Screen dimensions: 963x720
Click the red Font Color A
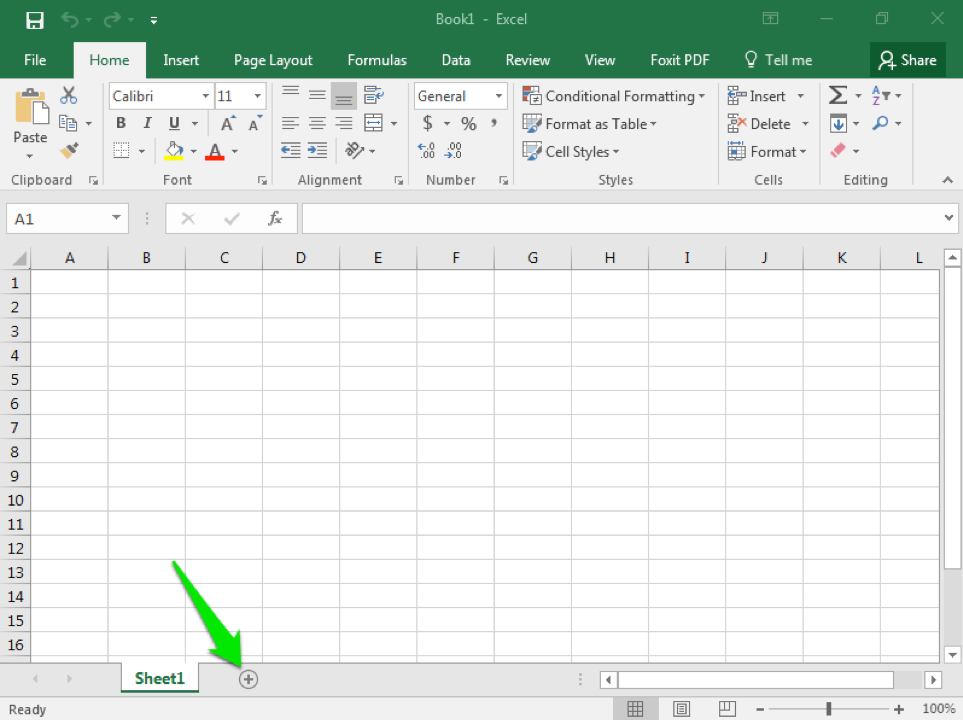[x=214, y=151]
